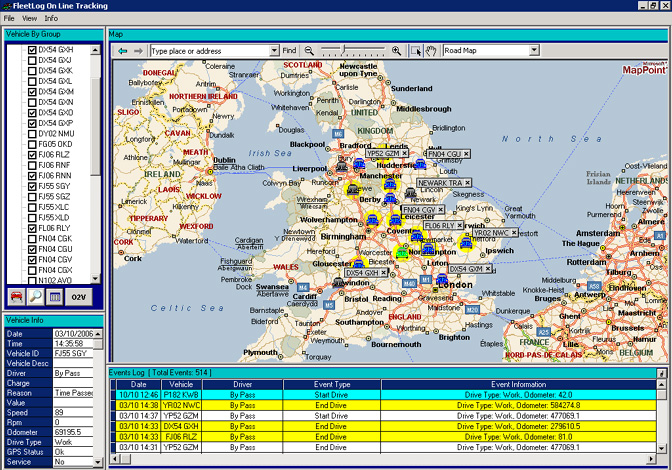This screenshot has width=672, height=470.
Task: Open the File menu
Action: point(9,18)
